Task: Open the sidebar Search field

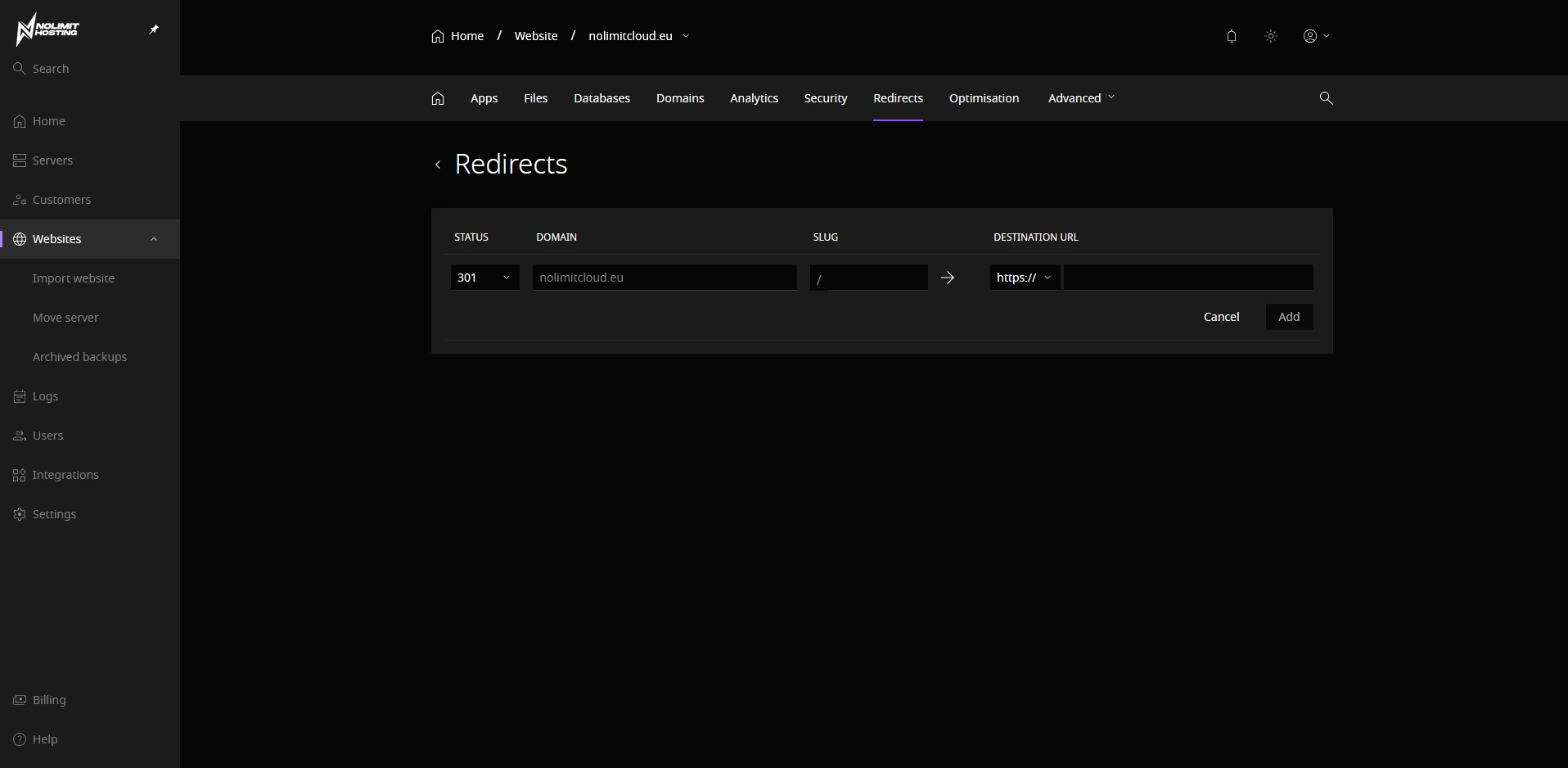Action: pyautogui.click(x=90, y=69)
